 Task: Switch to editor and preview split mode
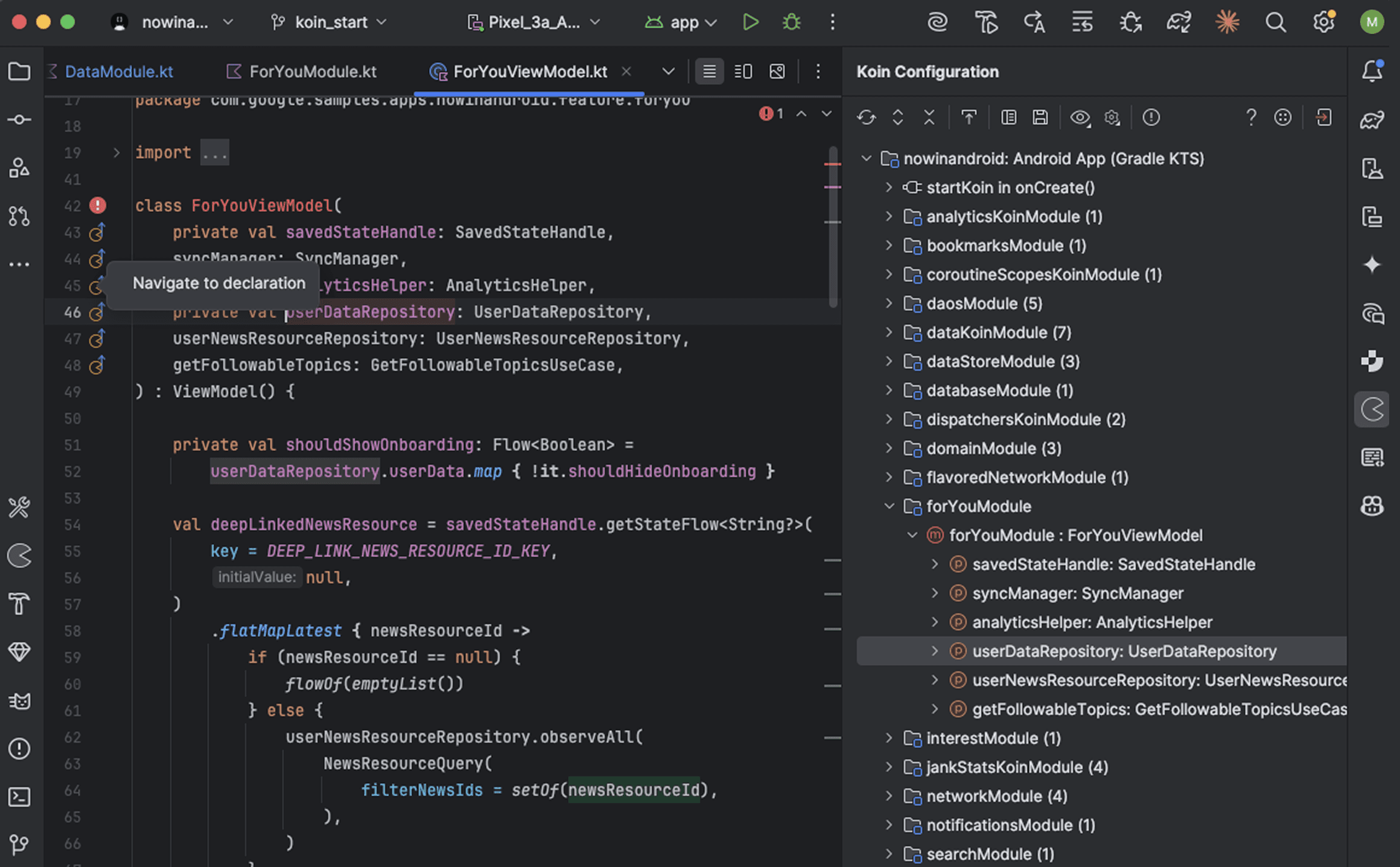[743, 72]
